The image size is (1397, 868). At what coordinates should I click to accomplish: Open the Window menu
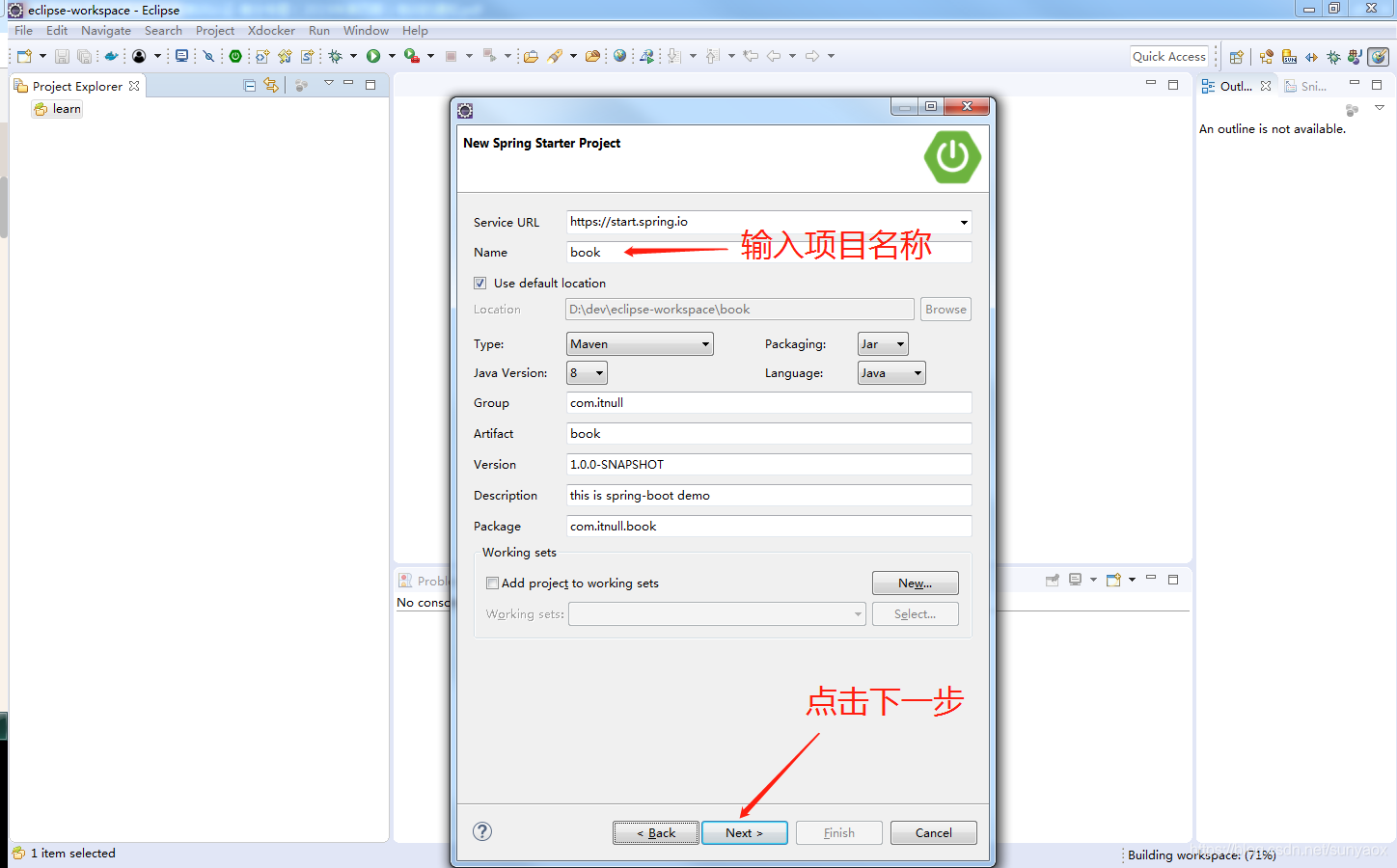366,31
